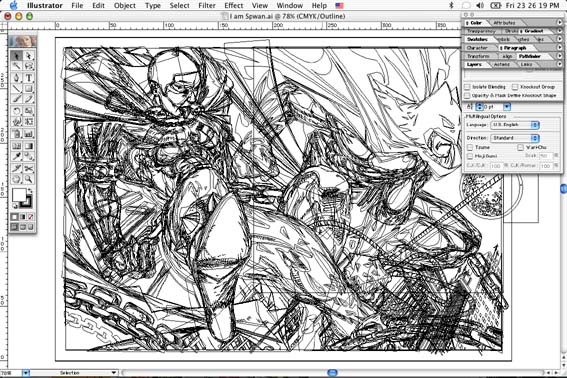Select the Eyedropper tool

point(16,156)
